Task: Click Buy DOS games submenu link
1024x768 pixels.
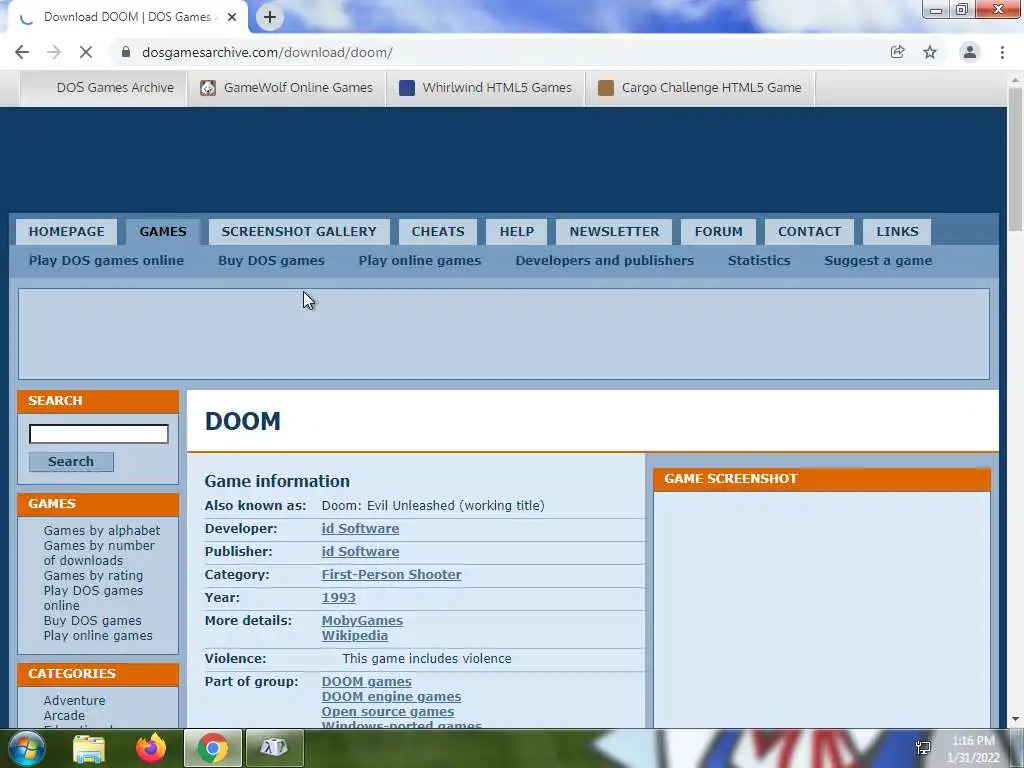Action: point(271,261)
